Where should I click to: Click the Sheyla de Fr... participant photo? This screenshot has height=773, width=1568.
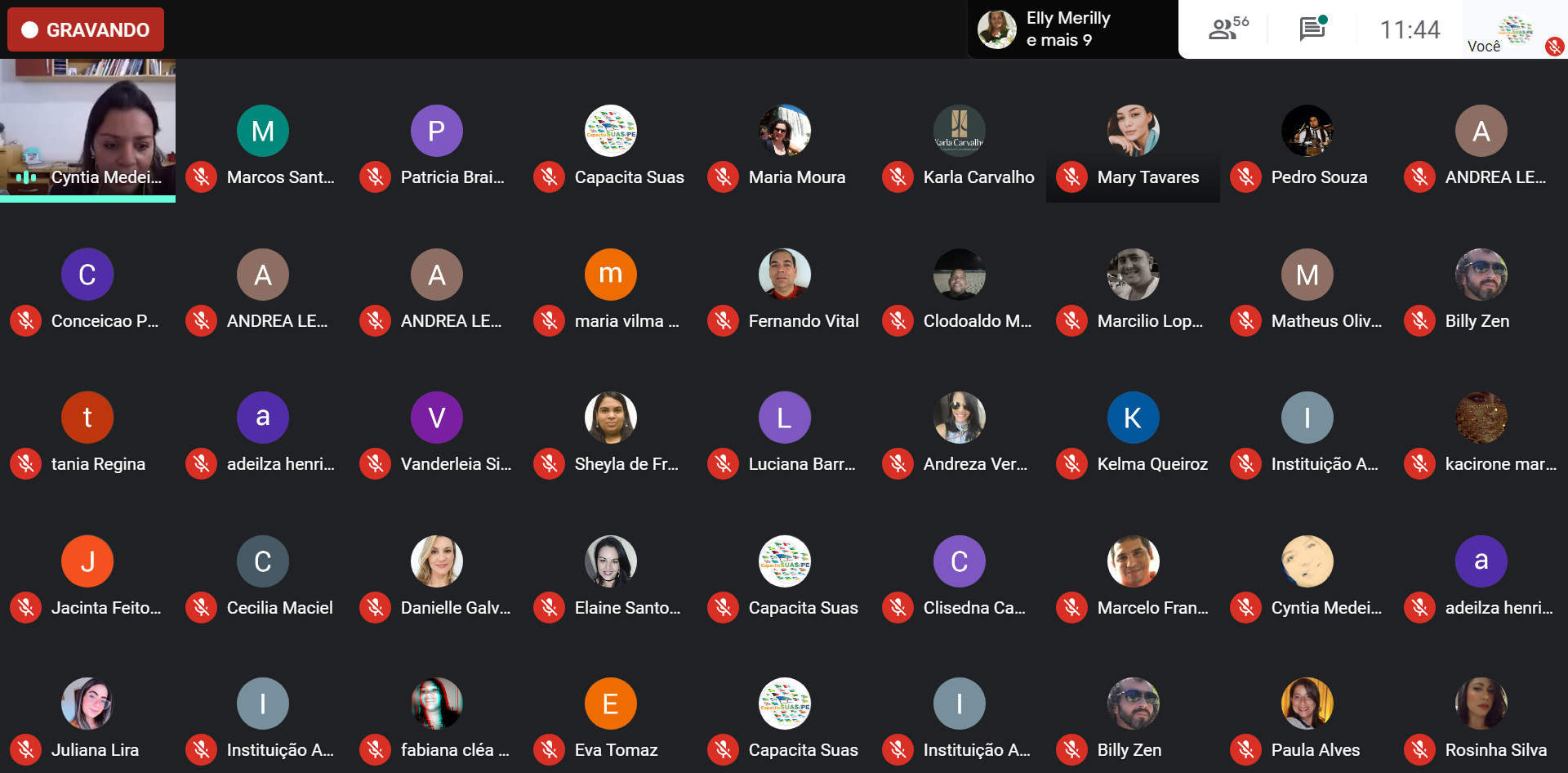pyautogui.click(x=610, y=418)
